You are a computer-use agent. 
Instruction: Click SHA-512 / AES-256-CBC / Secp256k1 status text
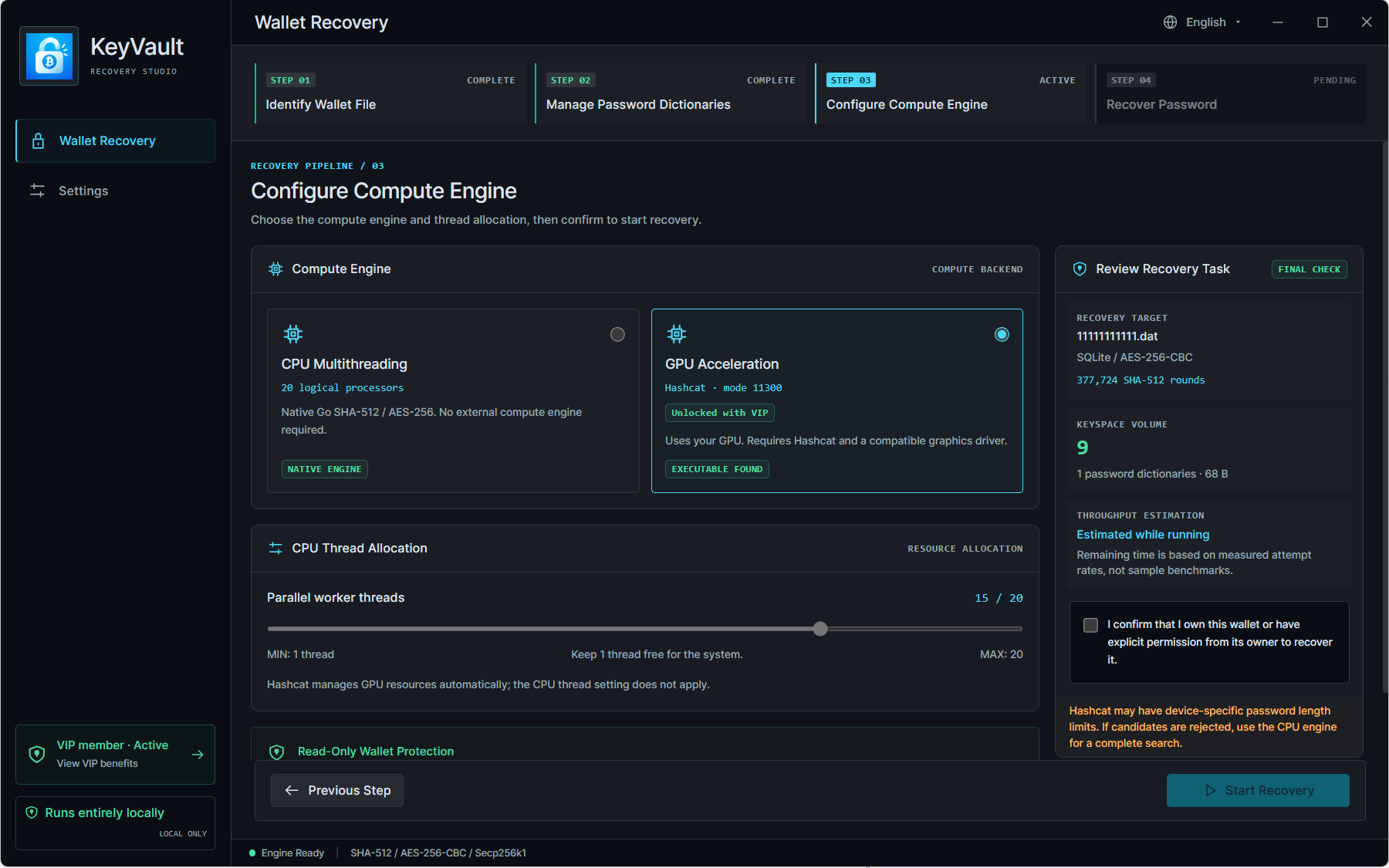(438, 853)
